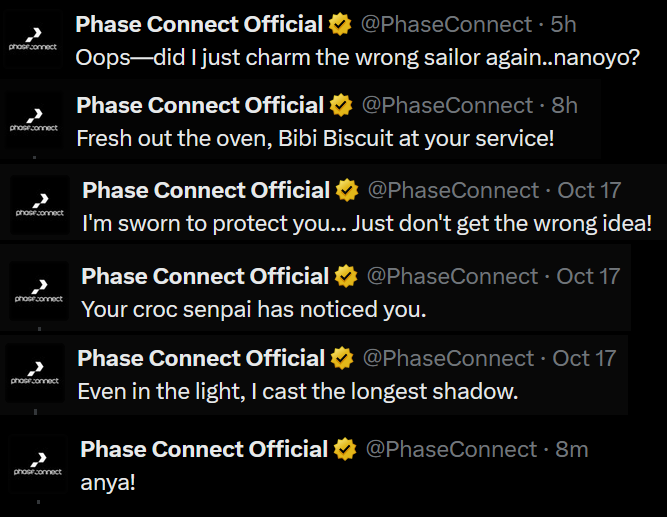Viewport: 667px width, 517px height.
Task: Click the avatar next to the "longest shadow" tweet
Action: coord(34,375)
